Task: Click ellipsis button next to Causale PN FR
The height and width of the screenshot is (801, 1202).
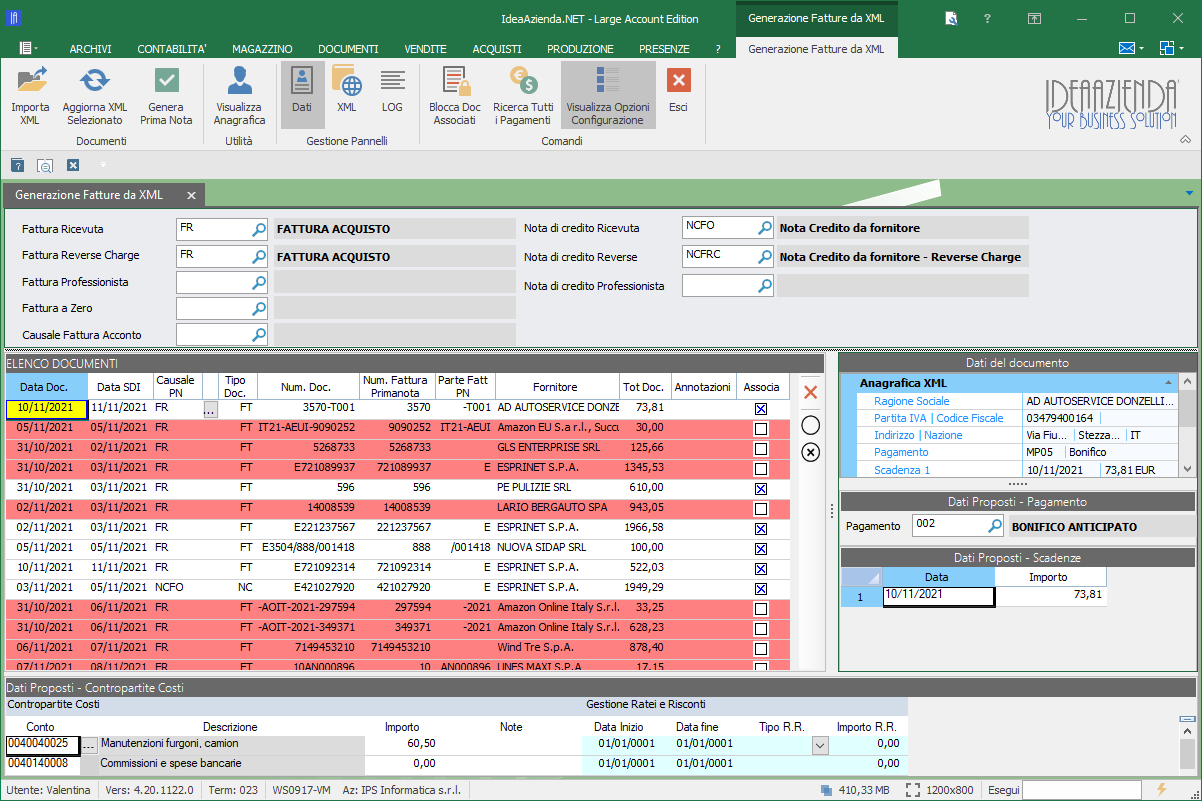Action: click(209, 409)
